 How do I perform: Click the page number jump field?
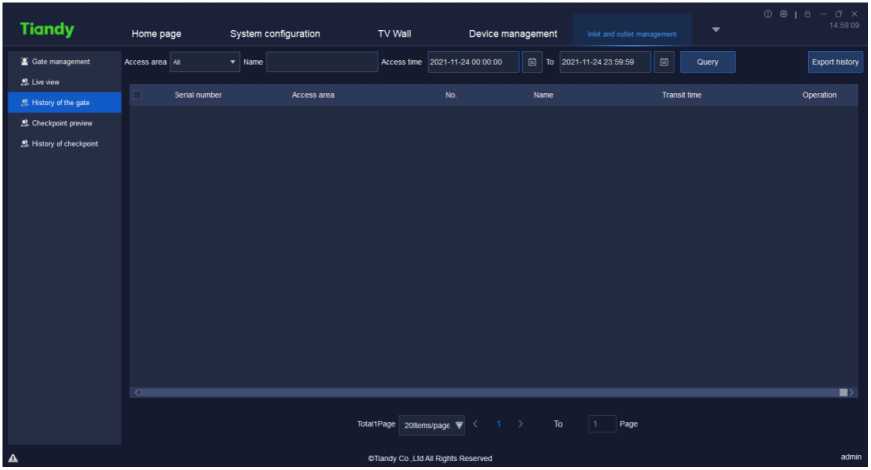pos(601,424)
